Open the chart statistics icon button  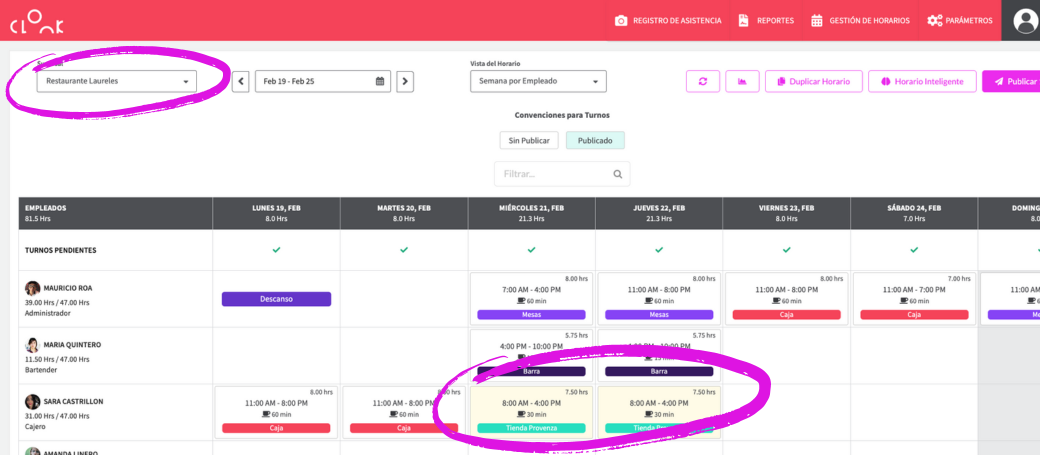tap(742, 81)
